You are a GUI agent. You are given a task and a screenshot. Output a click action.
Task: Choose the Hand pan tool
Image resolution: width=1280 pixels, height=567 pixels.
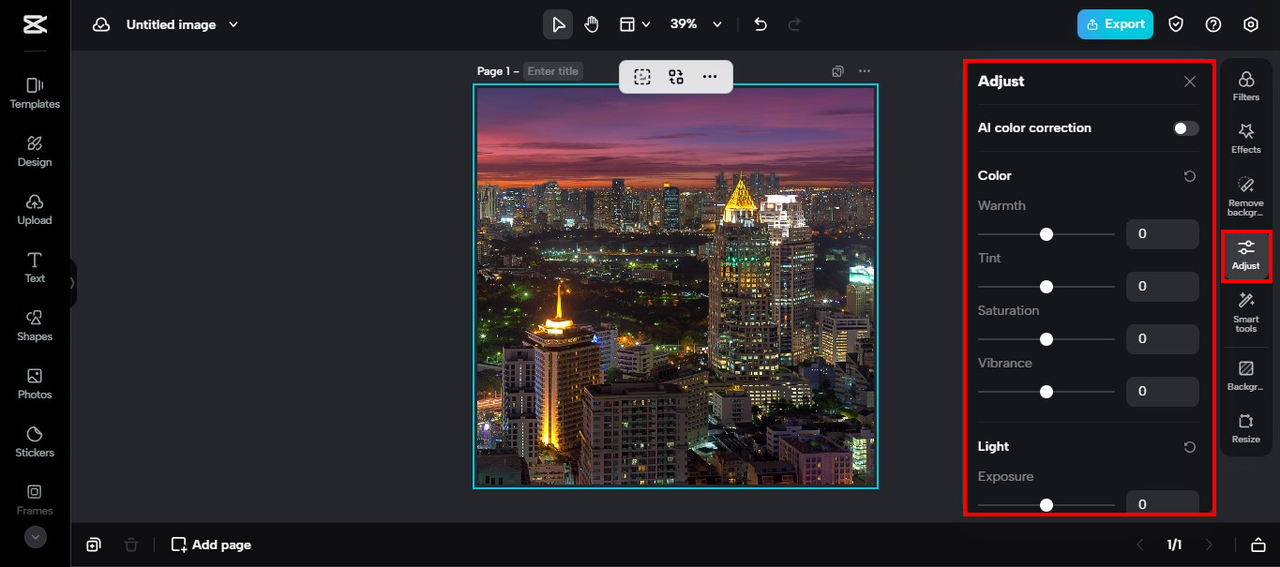[591, 25]
